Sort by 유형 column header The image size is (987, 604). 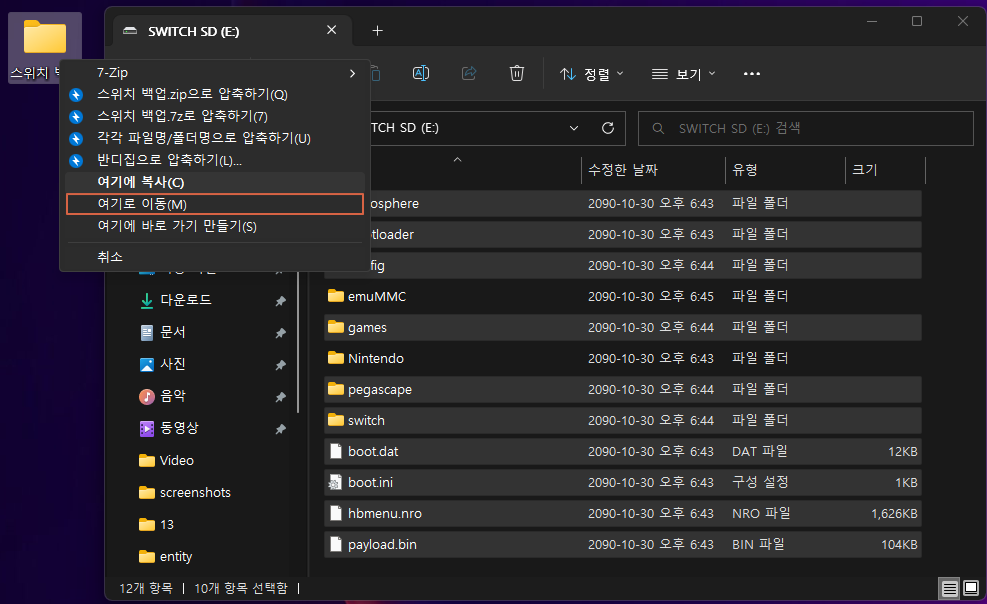click(x=784, y=170)
